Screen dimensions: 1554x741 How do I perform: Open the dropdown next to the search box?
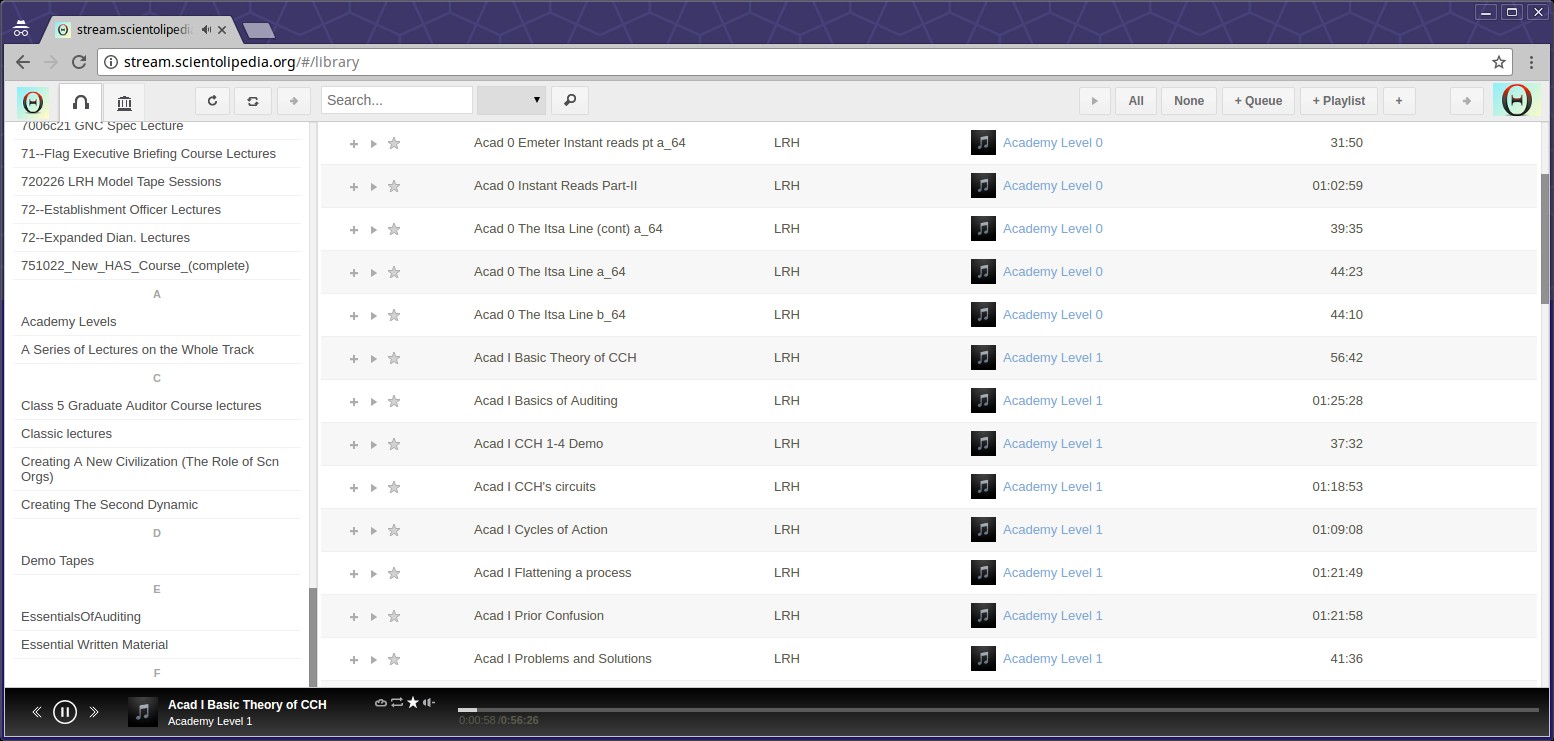point(511,100)
